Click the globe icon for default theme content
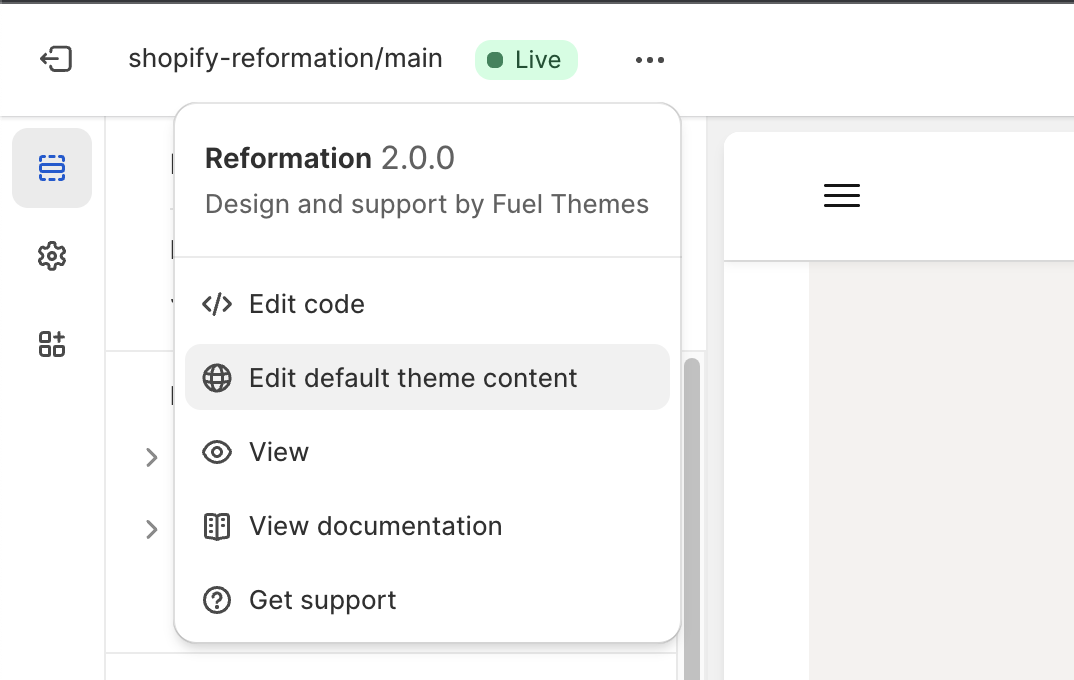 [x=216, y=378]
